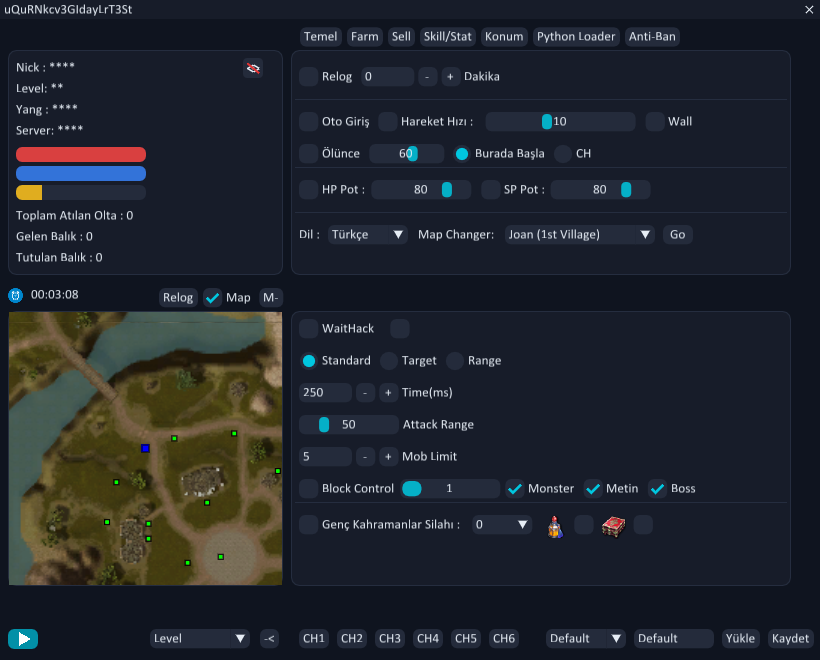Click the Yükle button
820x660 pixels.
pos(741,639)
